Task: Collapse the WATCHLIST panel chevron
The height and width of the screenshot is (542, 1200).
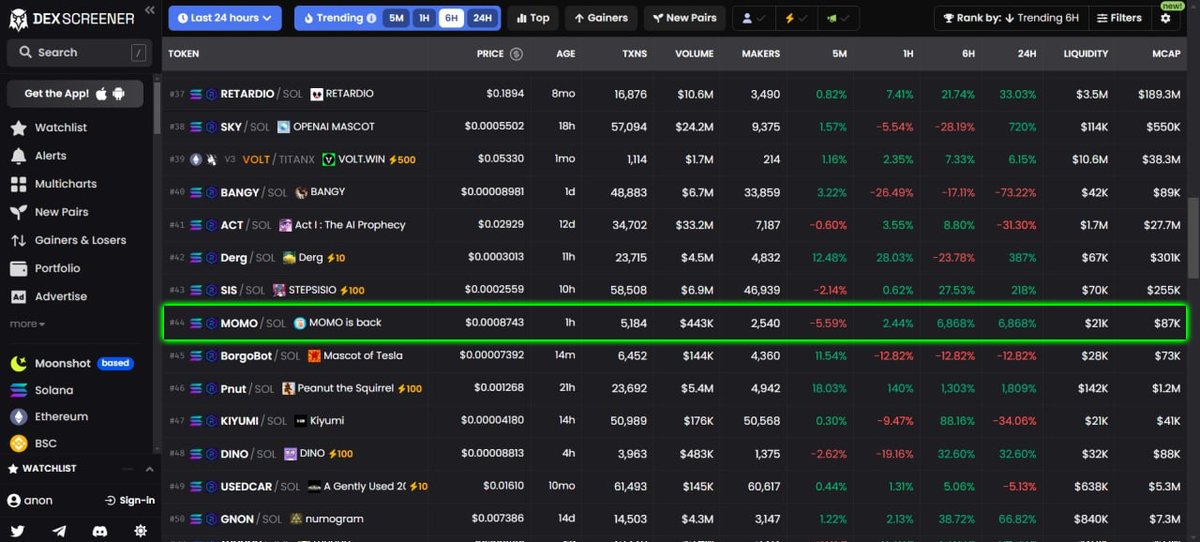Action: point(149,468)
